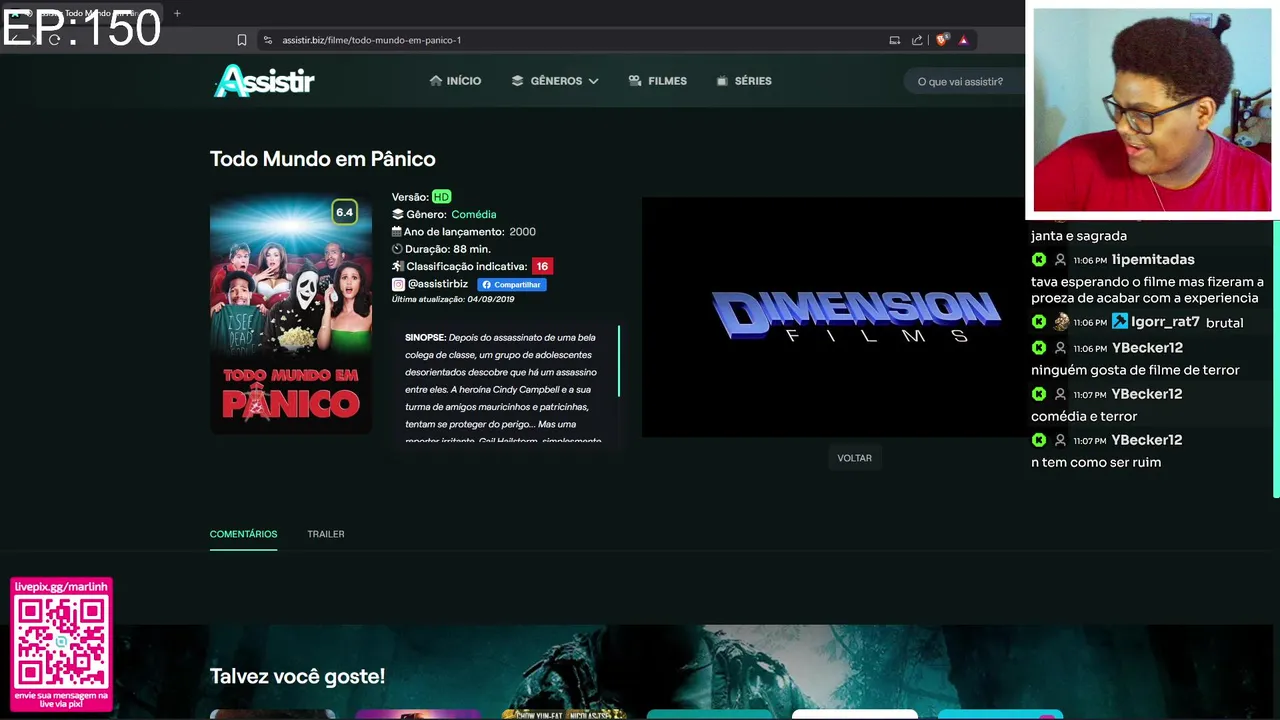Click the 'Talvez você goste!' heading
The width and height of the screenshot is (1280, 720).
(297, 676)
